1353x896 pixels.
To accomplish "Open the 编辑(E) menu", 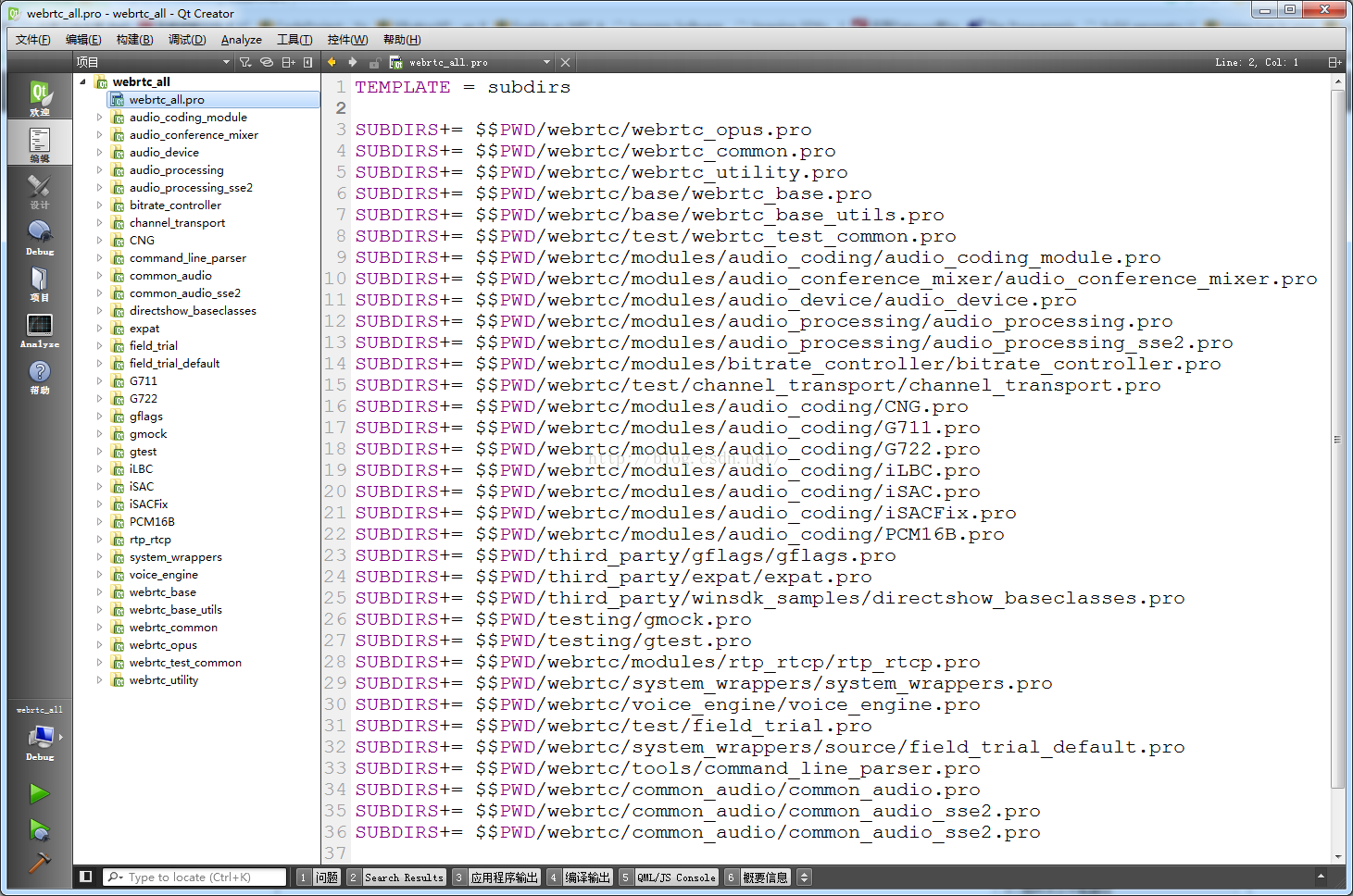I will [x=83, y=40].
